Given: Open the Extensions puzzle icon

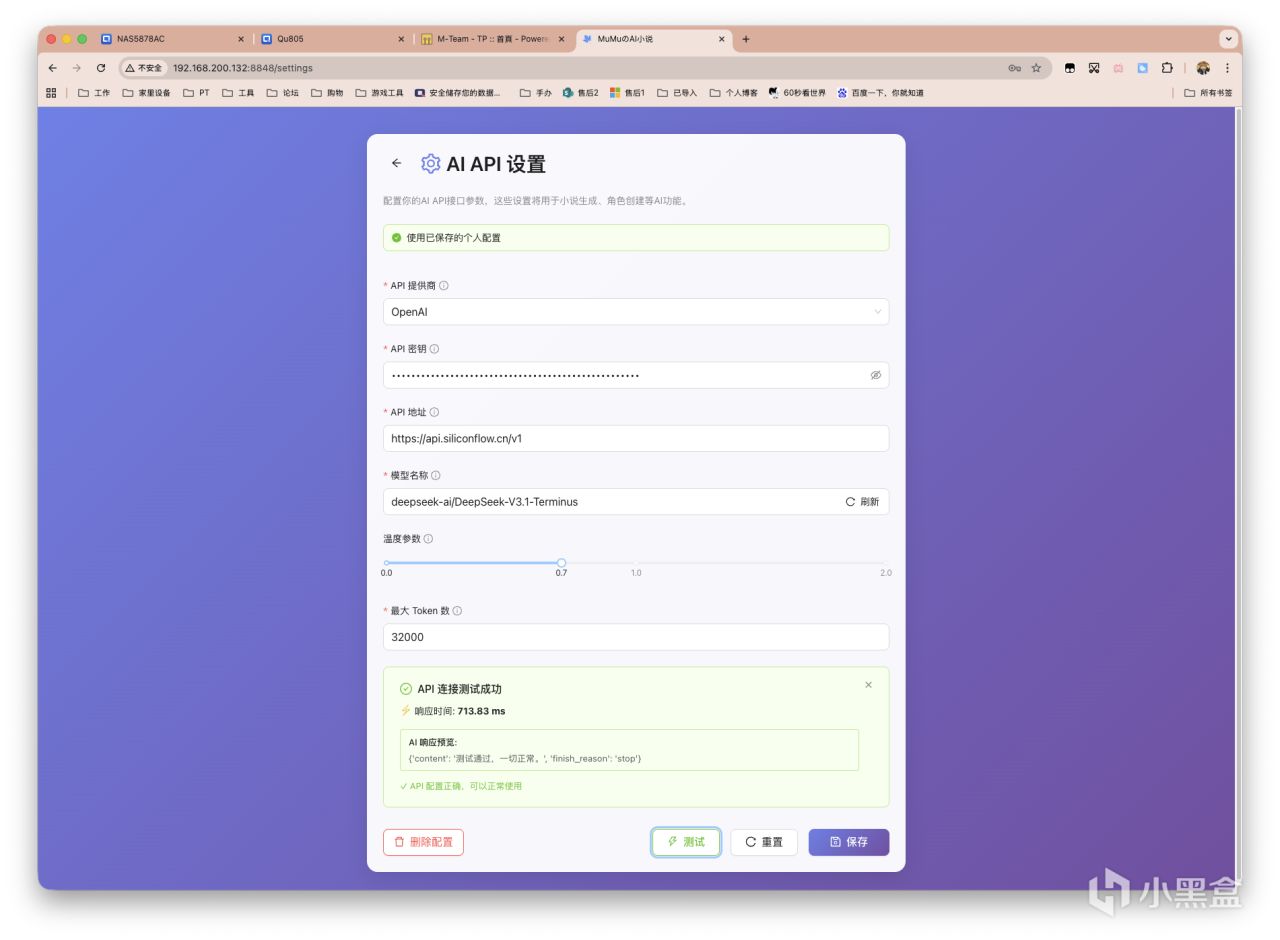Looking at the screenshot, I should (1167, 68).
